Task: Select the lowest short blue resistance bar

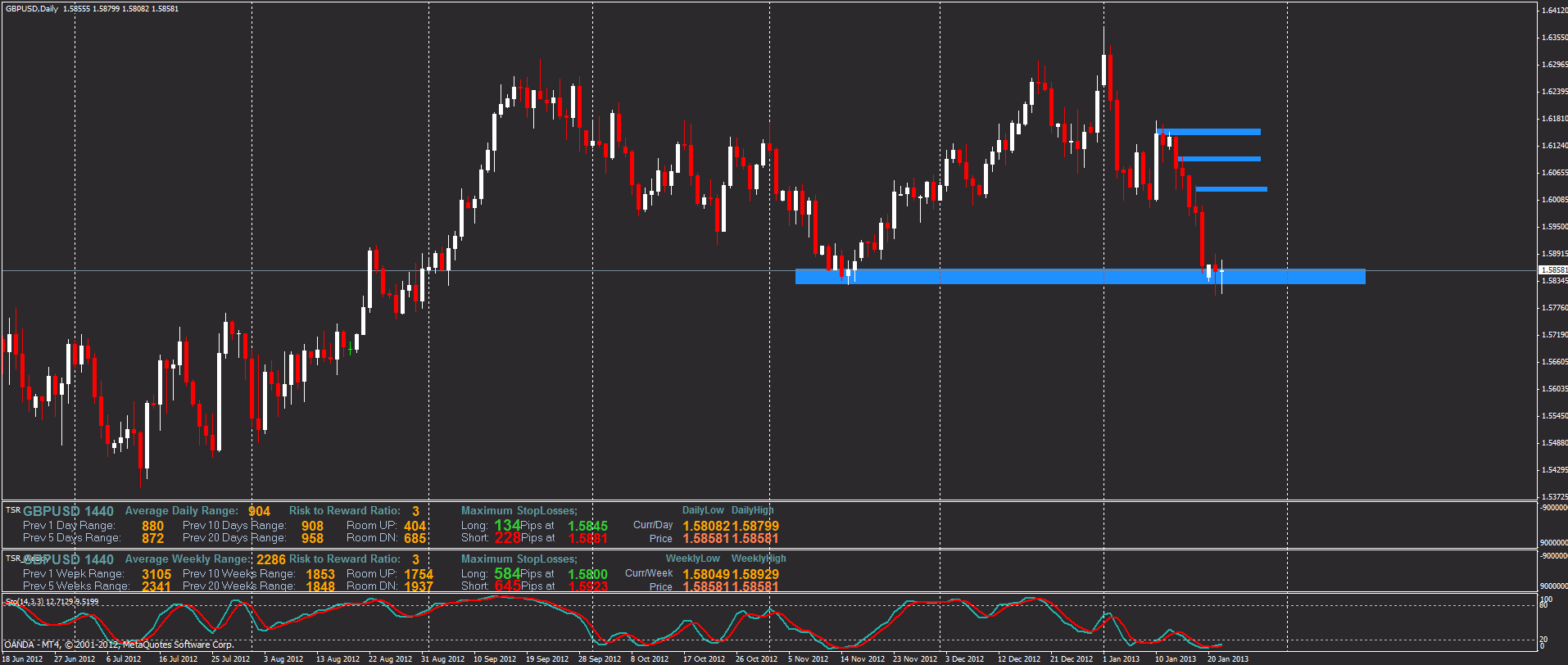Action: click(x=1231, y=189)
